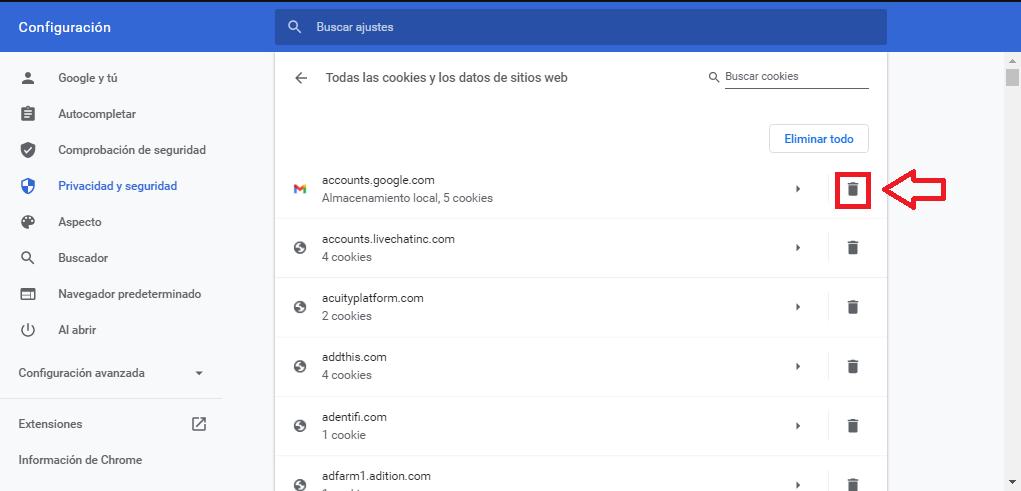Click the adfarm1.adition.com site name
The width and height of the screenshot is (1021, 491).
376,476
